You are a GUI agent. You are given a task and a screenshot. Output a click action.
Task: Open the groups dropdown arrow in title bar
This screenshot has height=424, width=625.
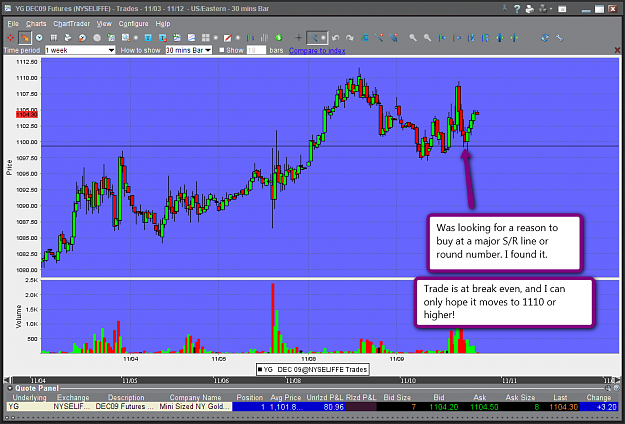(551, 9)
